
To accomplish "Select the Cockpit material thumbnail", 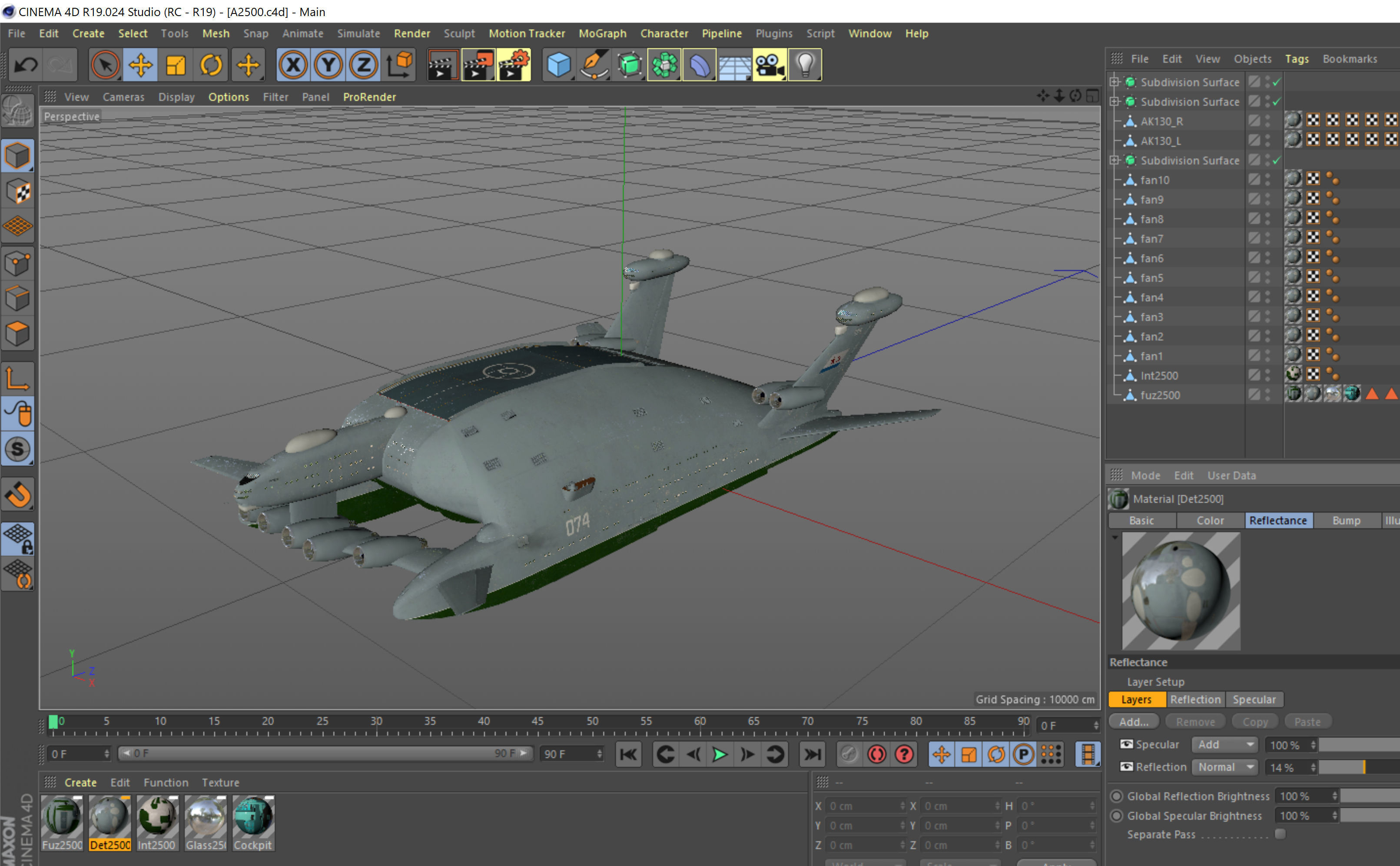I will (x=252, y=823).
